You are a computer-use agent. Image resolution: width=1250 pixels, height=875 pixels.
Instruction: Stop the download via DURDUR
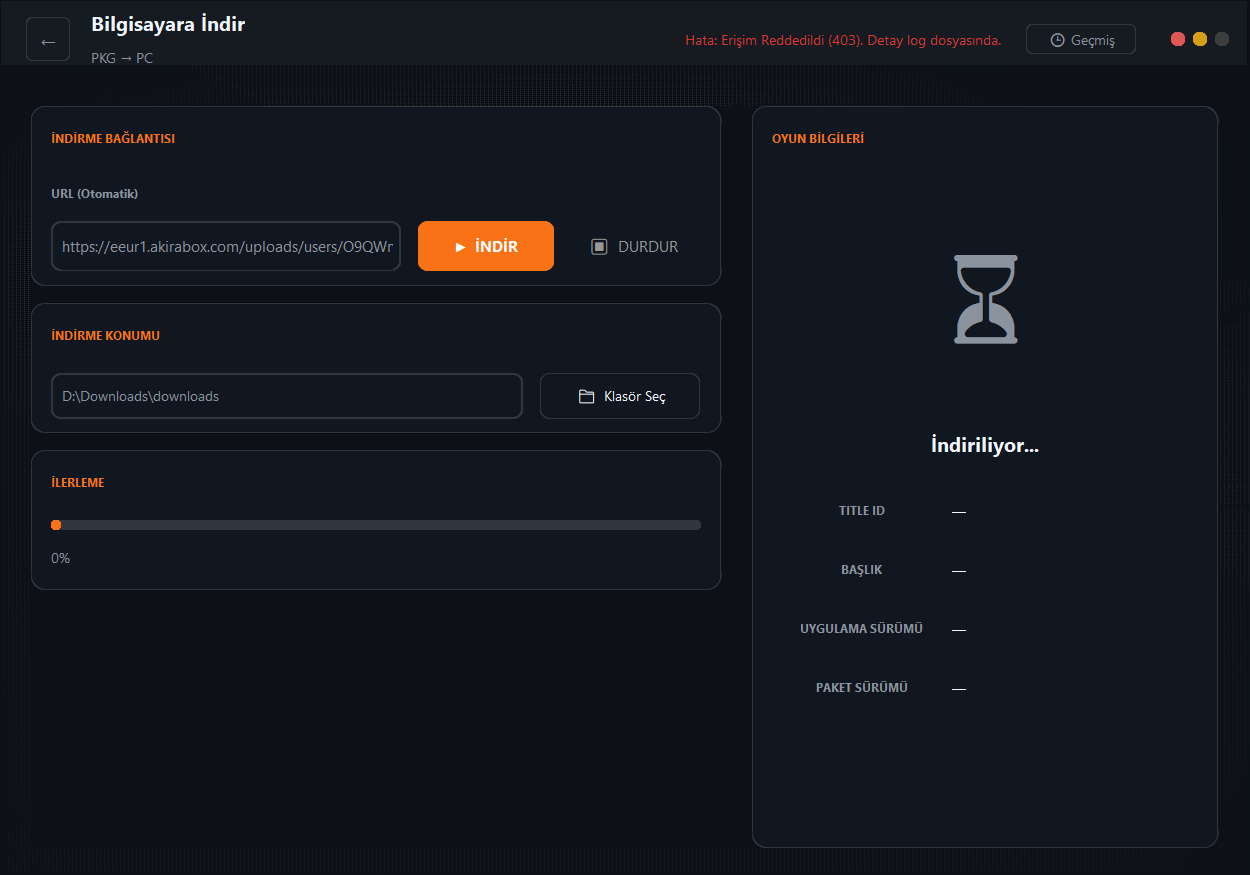click(634, 246)
